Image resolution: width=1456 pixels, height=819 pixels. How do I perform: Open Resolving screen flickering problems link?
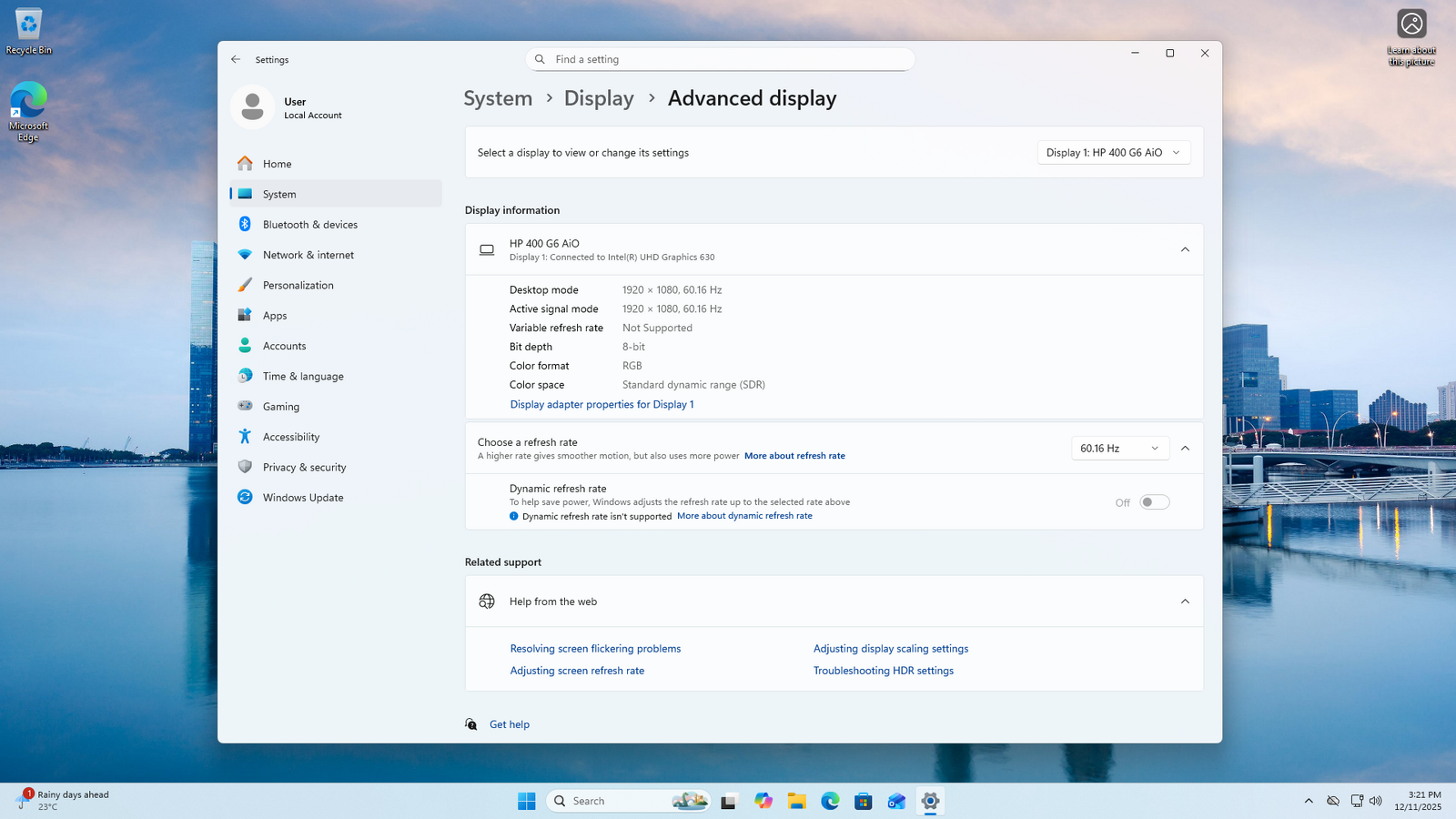click(595, 649)
